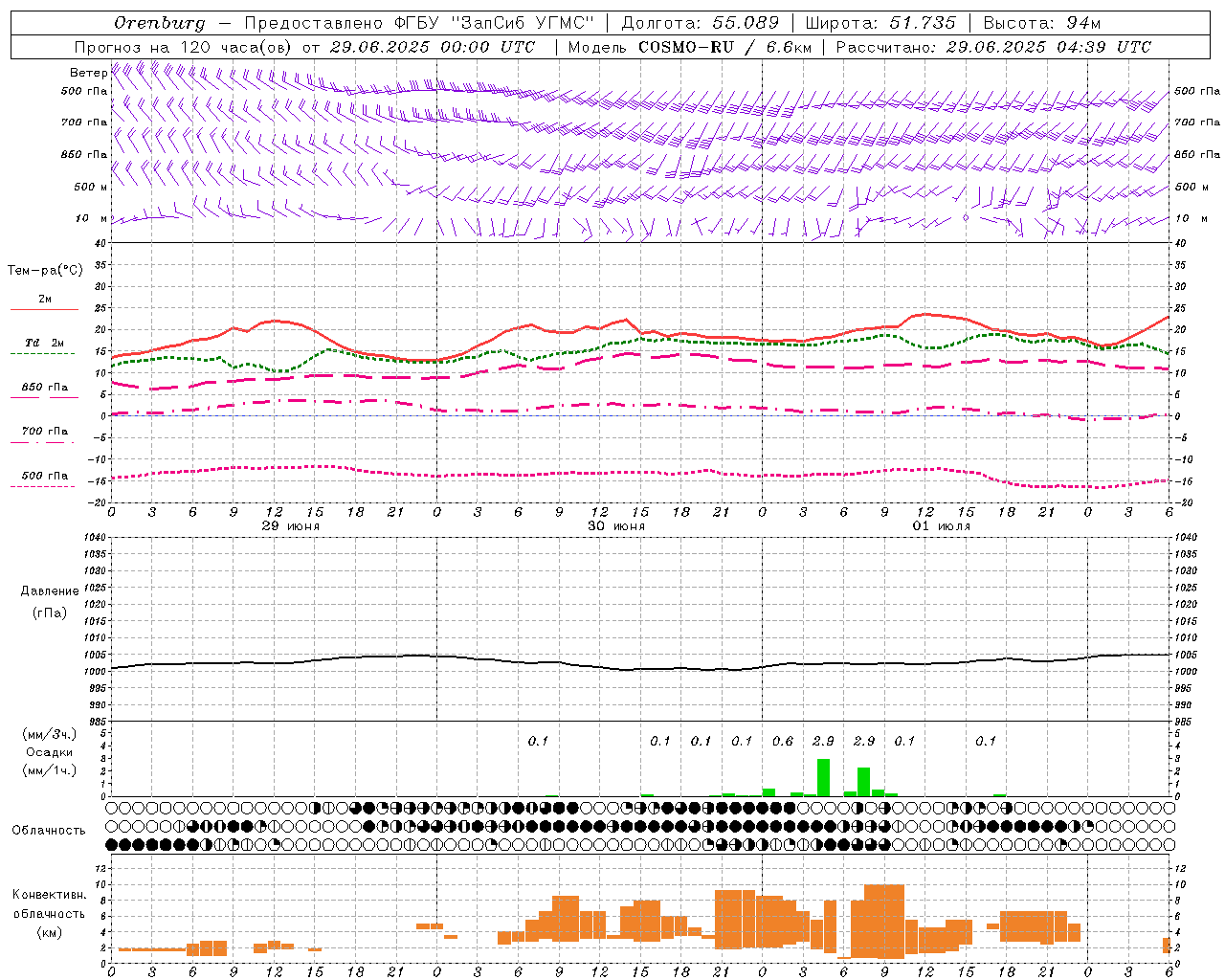Select the 700 гПа temperature legend entry
This screenshot has width=1225, height=980.
click(x=45, y=432)
